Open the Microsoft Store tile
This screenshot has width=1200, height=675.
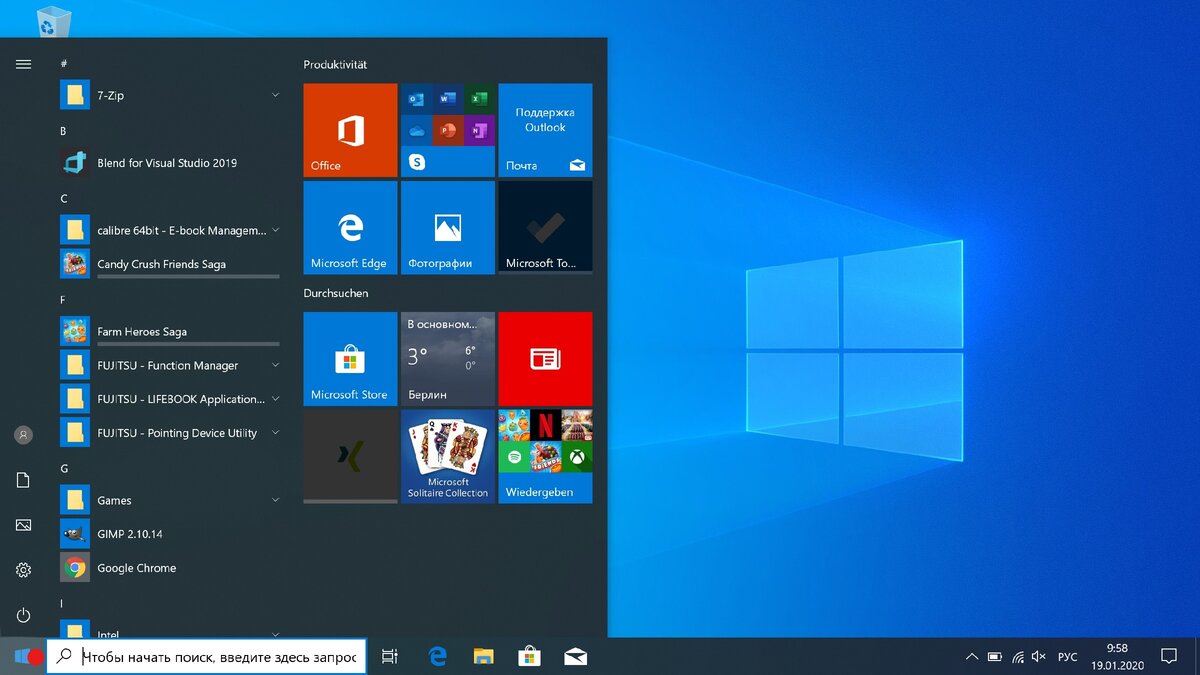click(350, 358)
